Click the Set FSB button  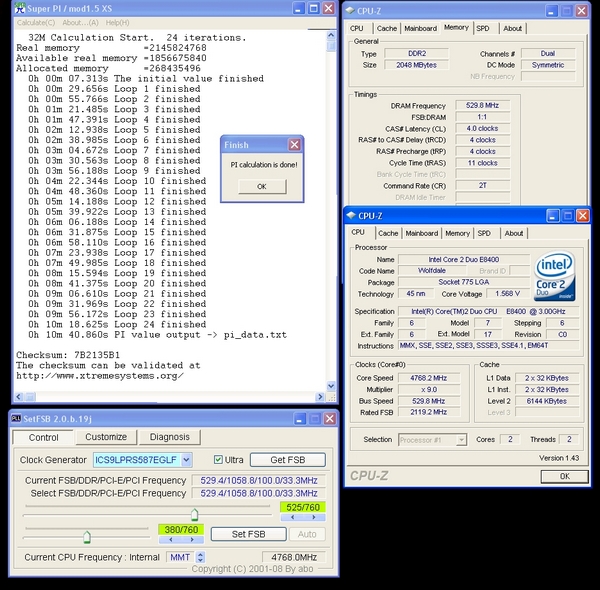point(248,534)
